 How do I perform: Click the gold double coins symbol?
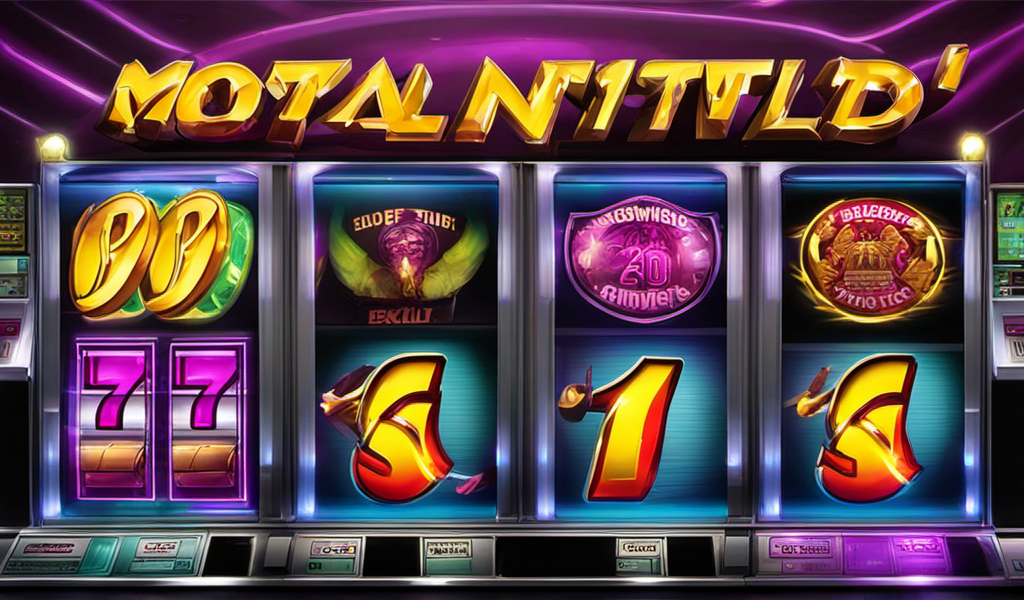pyautogui.click(x=159, y=255)
